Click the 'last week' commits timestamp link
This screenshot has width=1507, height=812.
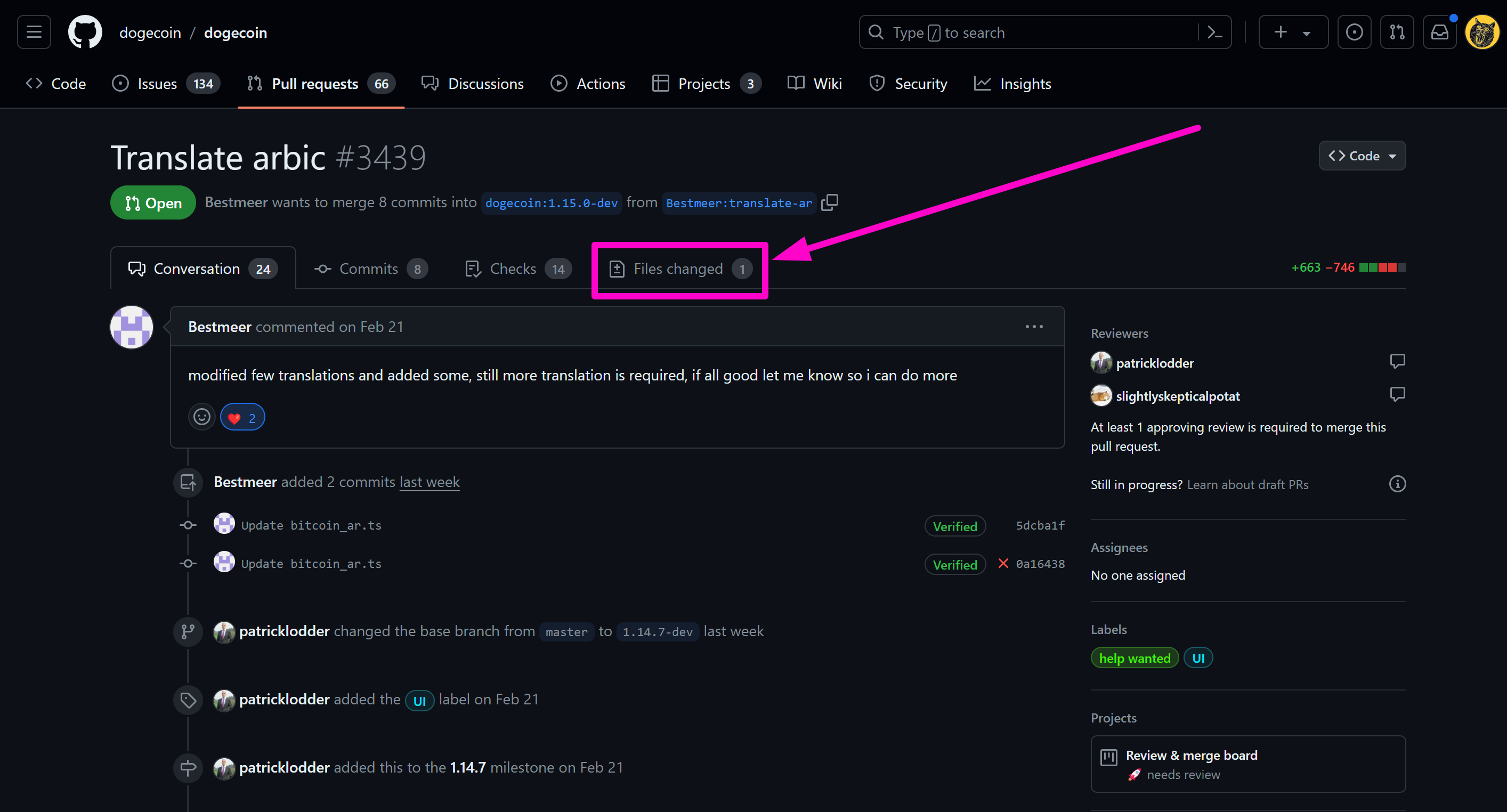pos(430,482)
